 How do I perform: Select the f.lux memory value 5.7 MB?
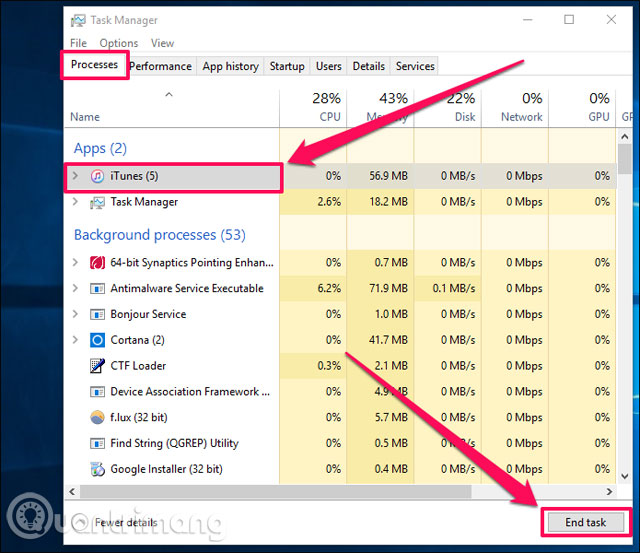tap(391, 417)
